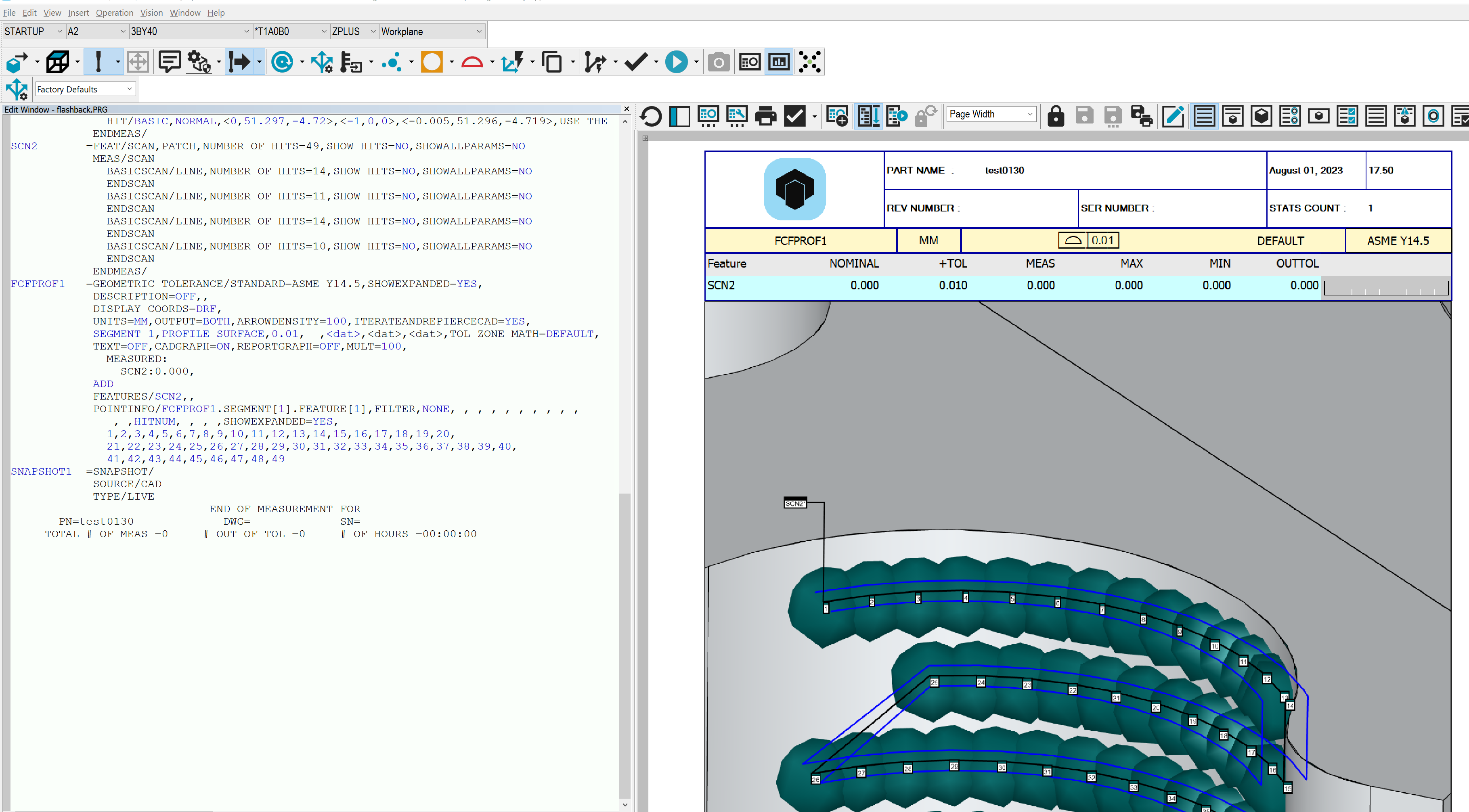This screenshot has height=812, width=1469.
Task: Toggle the highlighted report columns cursor icon
Action: tap(868, 116)
